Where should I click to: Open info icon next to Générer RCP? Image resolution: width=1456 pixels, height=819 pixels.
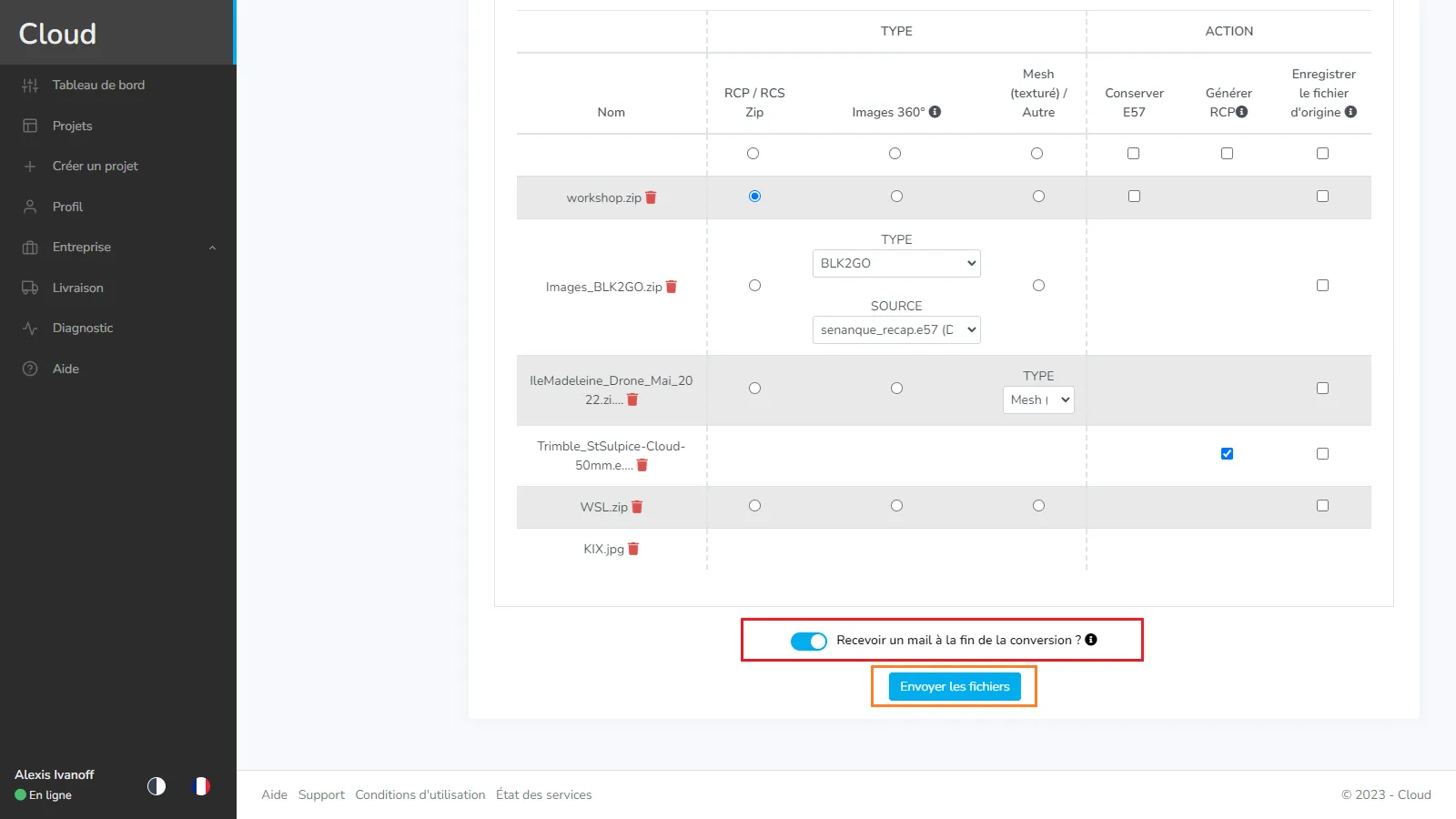[x=1242, y=112]
